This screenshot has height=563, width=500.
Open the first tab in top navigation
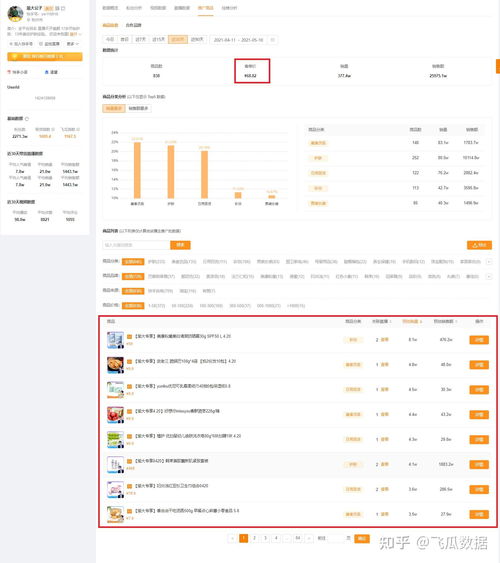(110, 8)
